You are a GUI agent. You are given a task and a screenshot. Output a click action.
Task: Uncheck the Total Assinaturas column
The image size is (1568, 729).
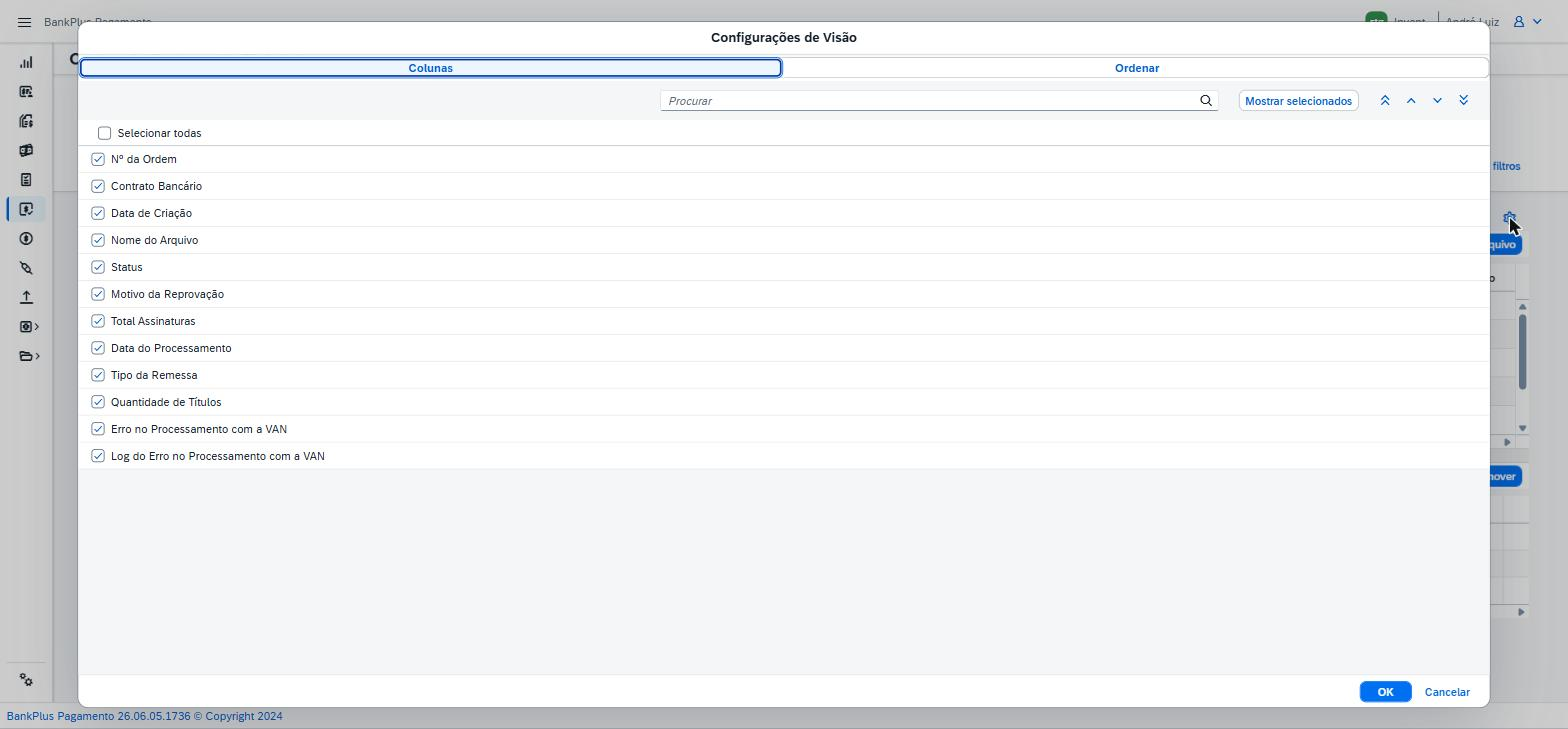[98, 321]
